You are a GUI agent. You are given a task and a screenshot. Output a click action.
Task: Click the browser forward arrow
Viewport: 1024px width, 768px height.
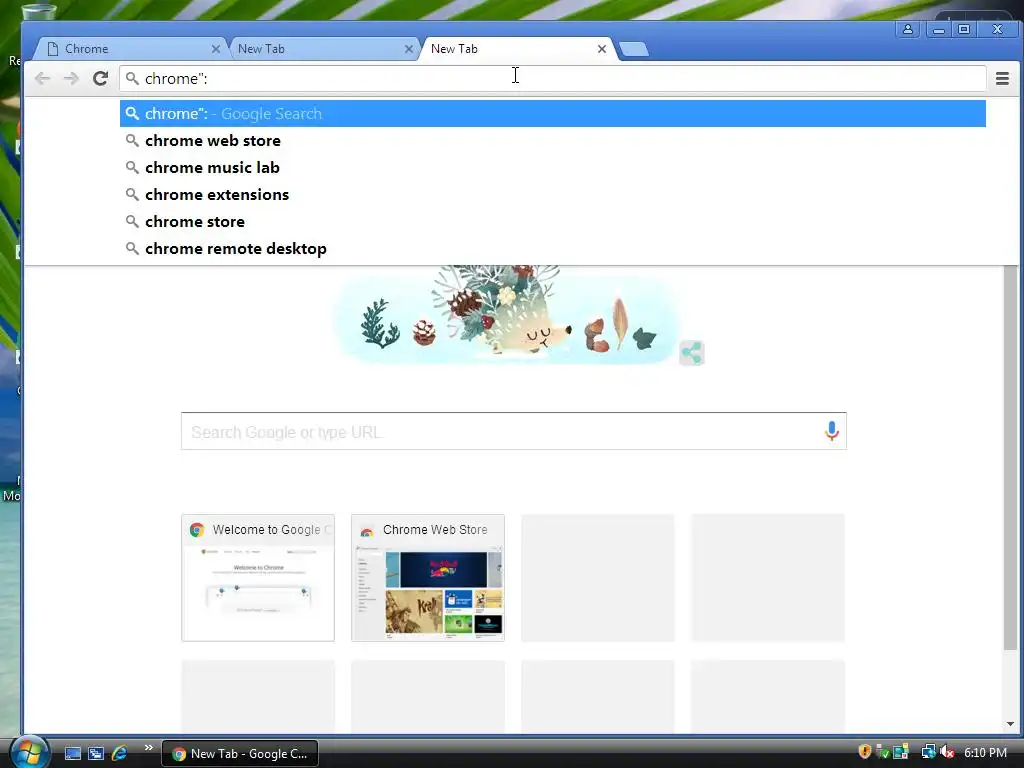71,78
